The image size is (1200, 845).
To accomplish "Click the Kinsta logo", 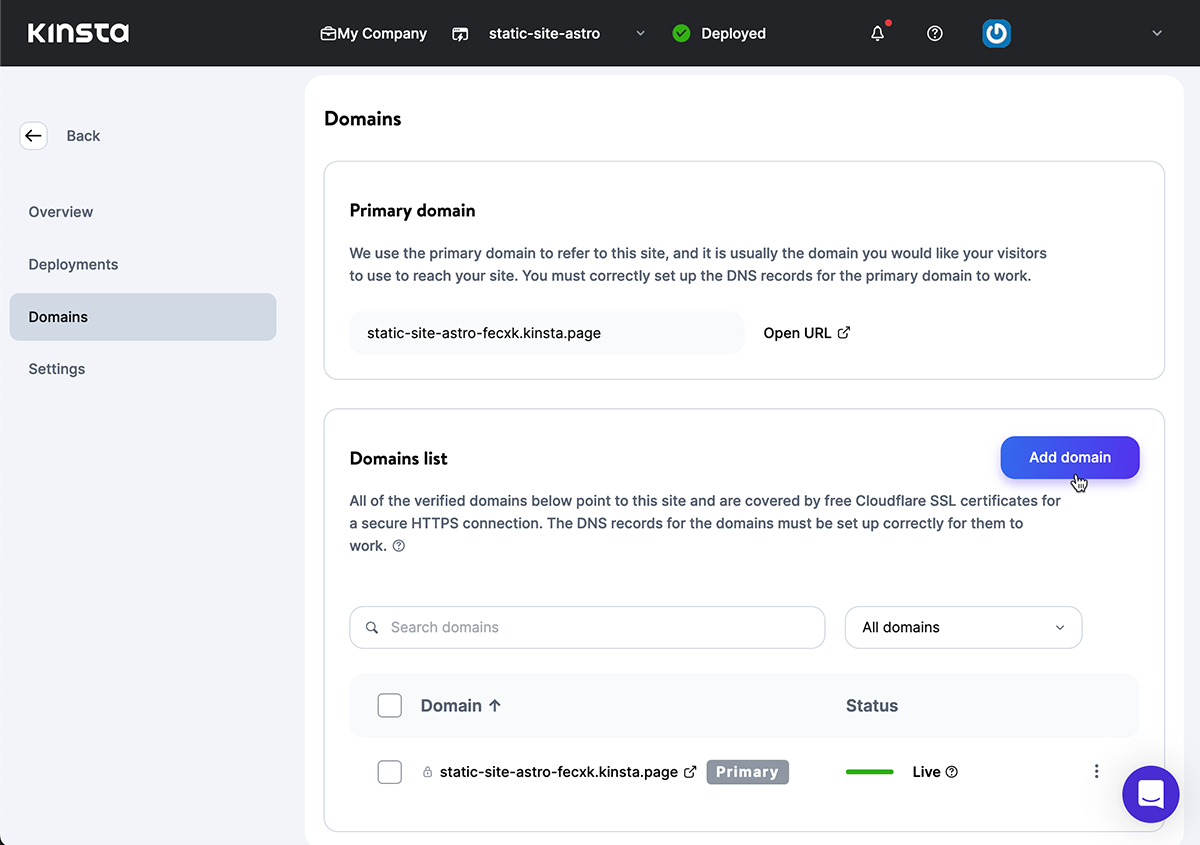I will [78, 33].
